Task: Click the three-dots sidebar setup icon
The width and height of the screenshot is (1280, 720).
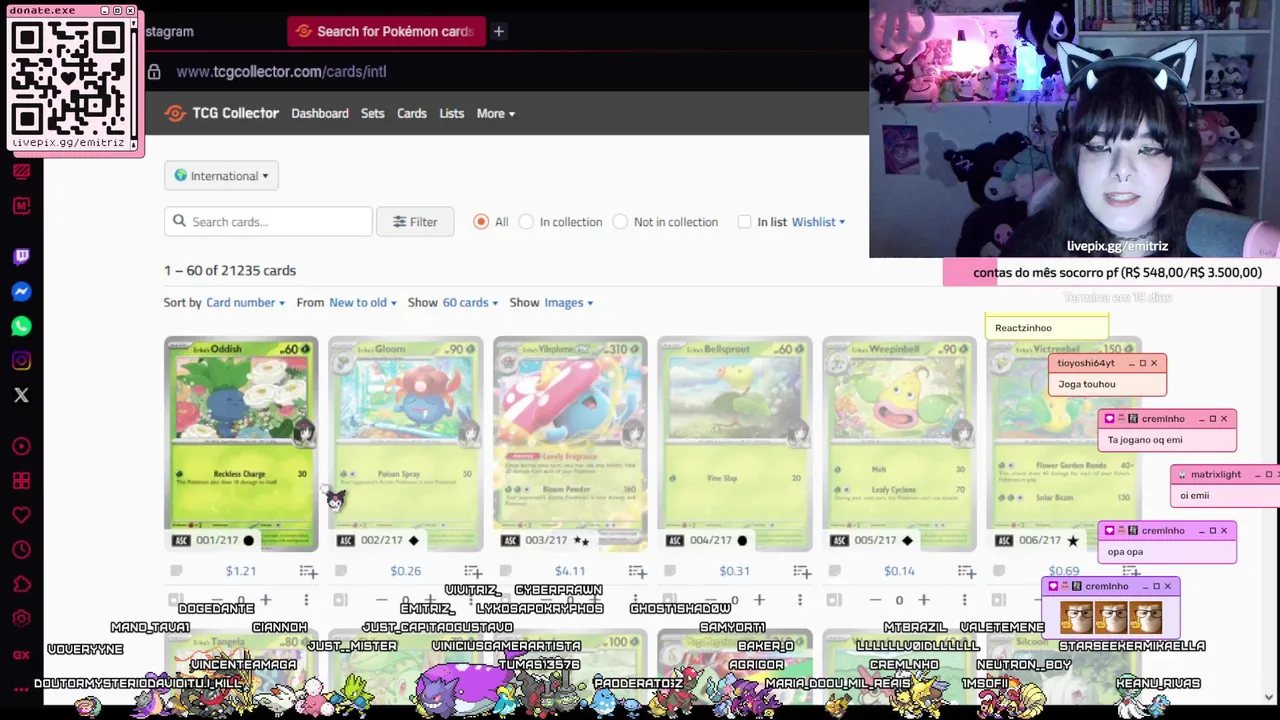Action: click(21, 688)
